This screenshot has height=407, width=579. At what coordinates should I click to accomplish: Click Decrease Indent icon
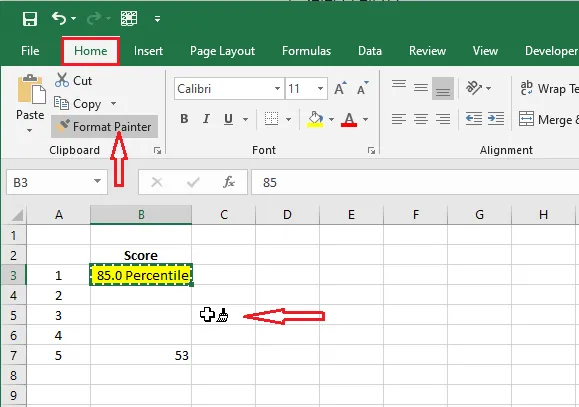(x=473, y=119)
